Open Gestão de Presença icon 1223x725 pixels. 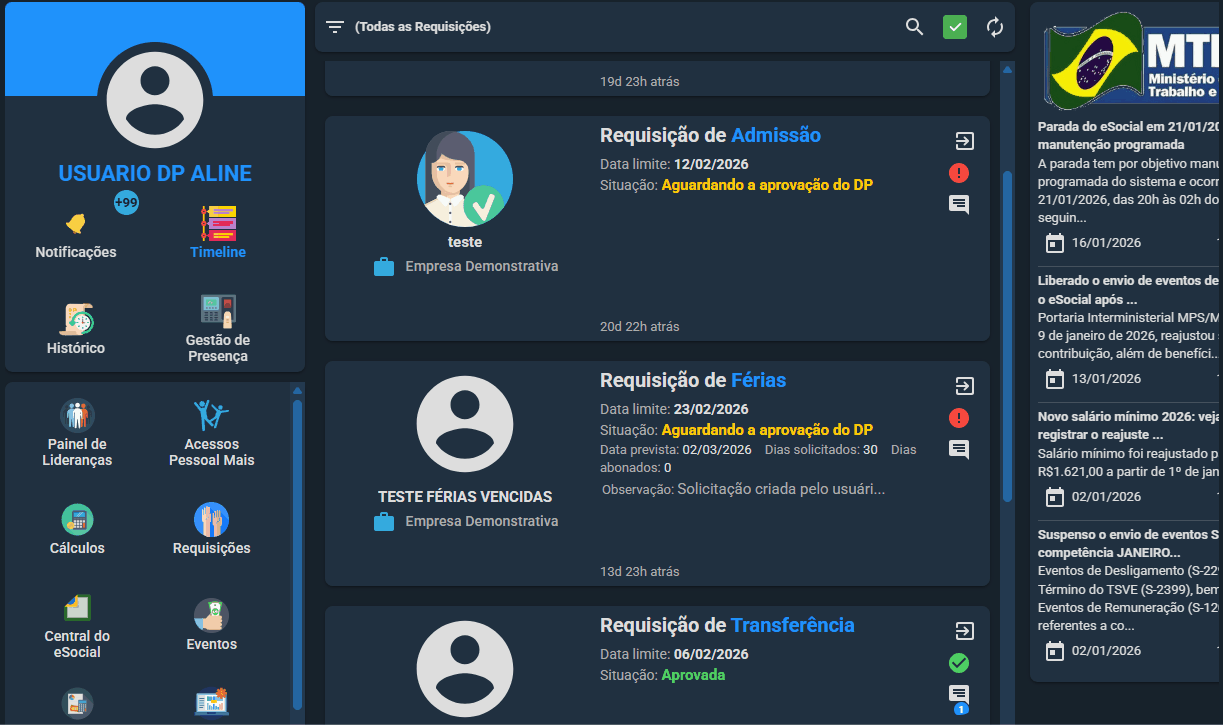pos(218,311)
